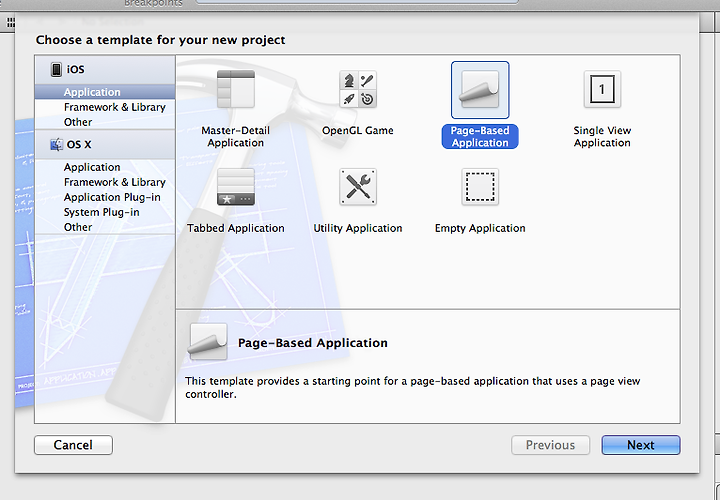Image resolution: width=720 pixels, height=500 pixels.
Task: Click the highlighted Page-Based Application label
Action: point(480,136)
